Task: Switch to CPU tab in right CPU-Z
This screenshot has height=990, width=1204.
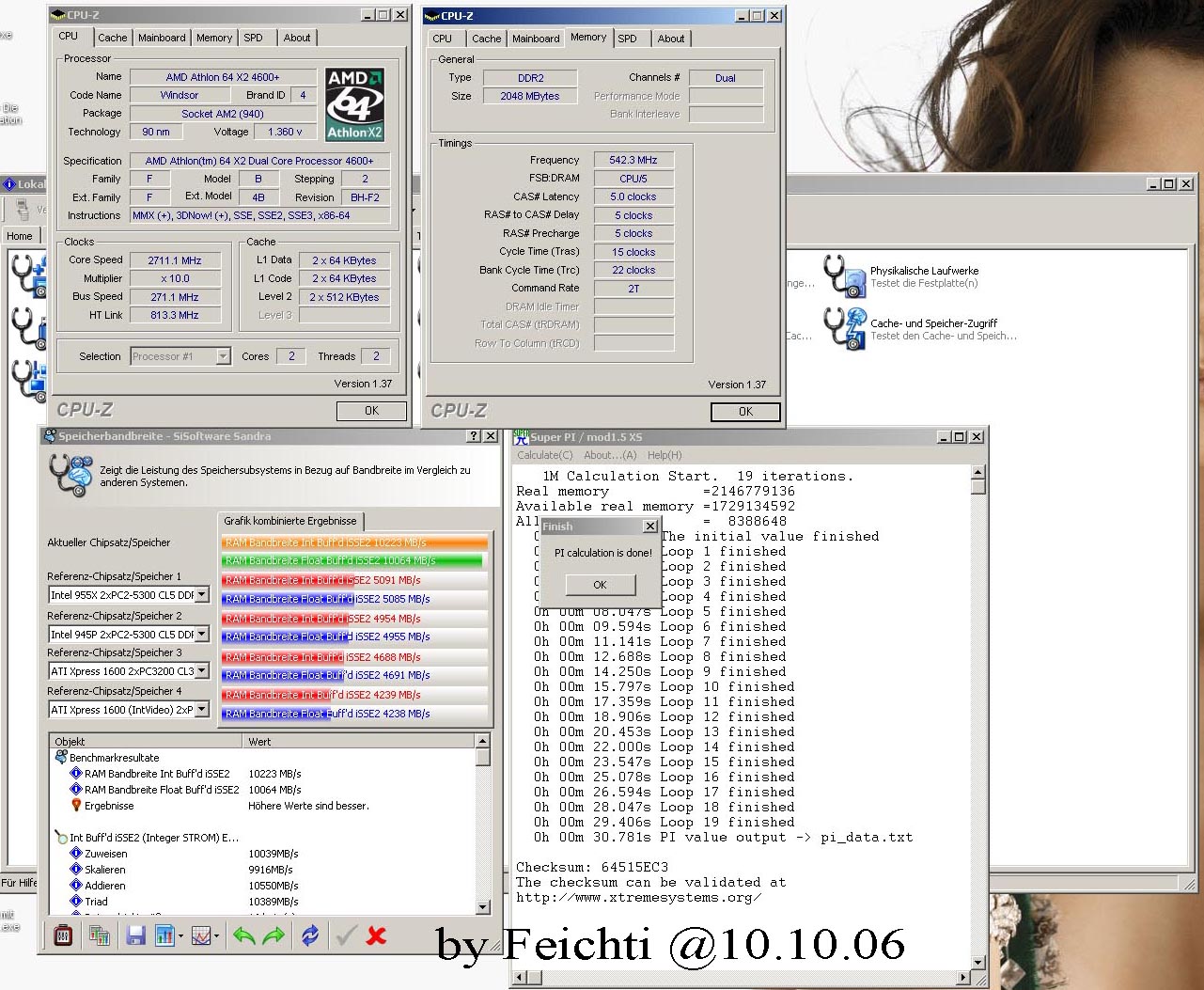Action: pos(443,39)
